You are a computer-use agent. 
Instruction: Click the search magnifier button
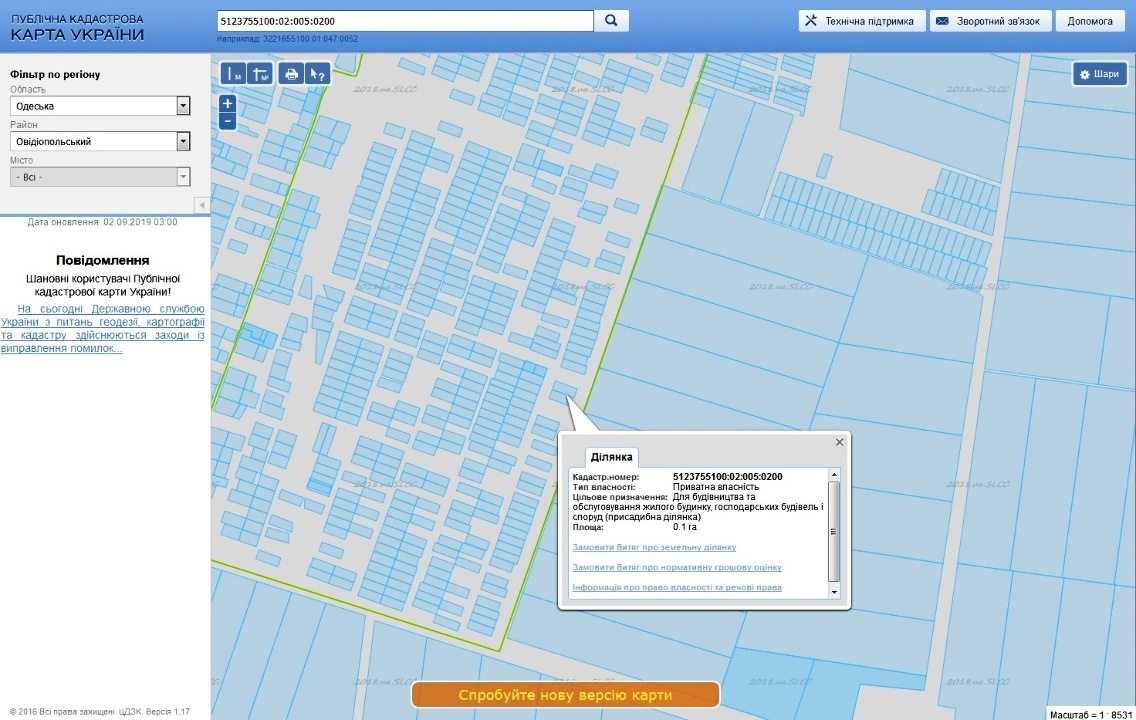click(611, 21)
